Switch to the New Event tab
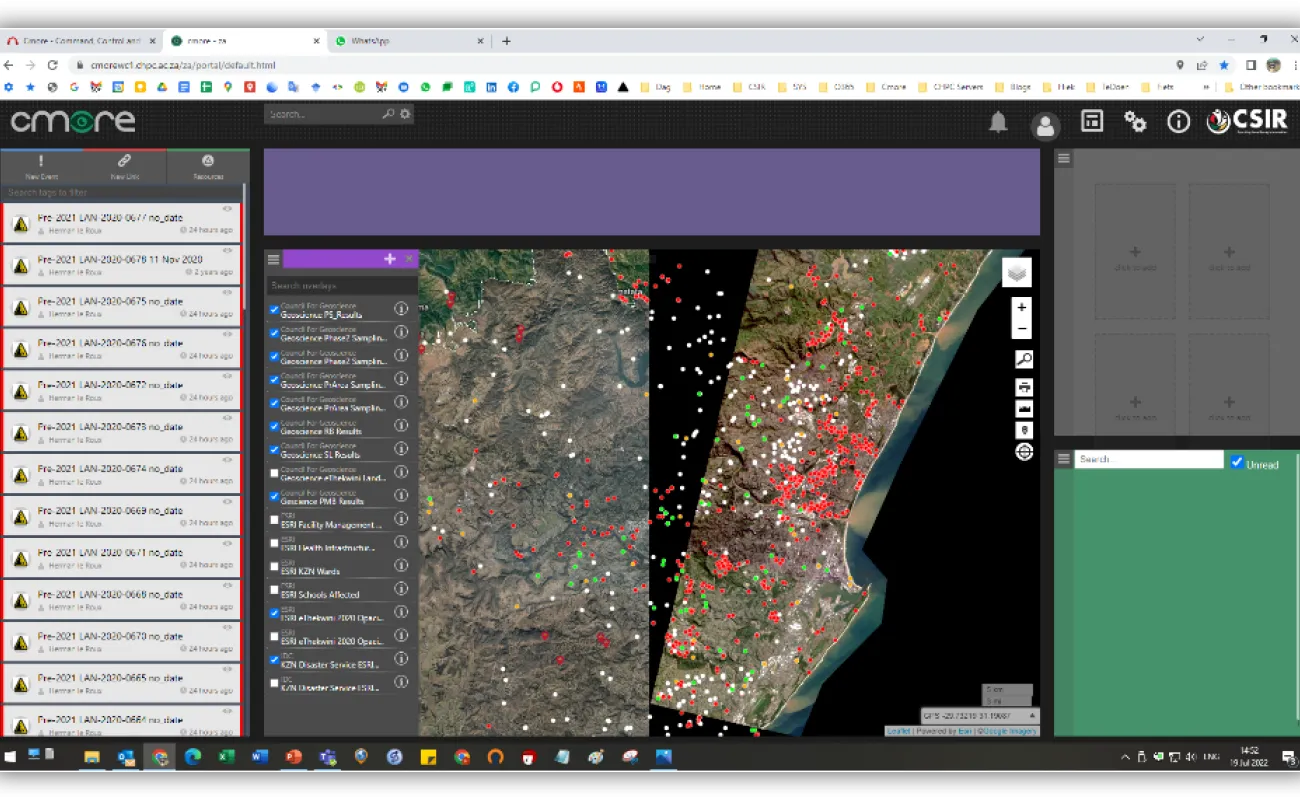Screen dimensions: 1300x800 click(x=42, y=166)
